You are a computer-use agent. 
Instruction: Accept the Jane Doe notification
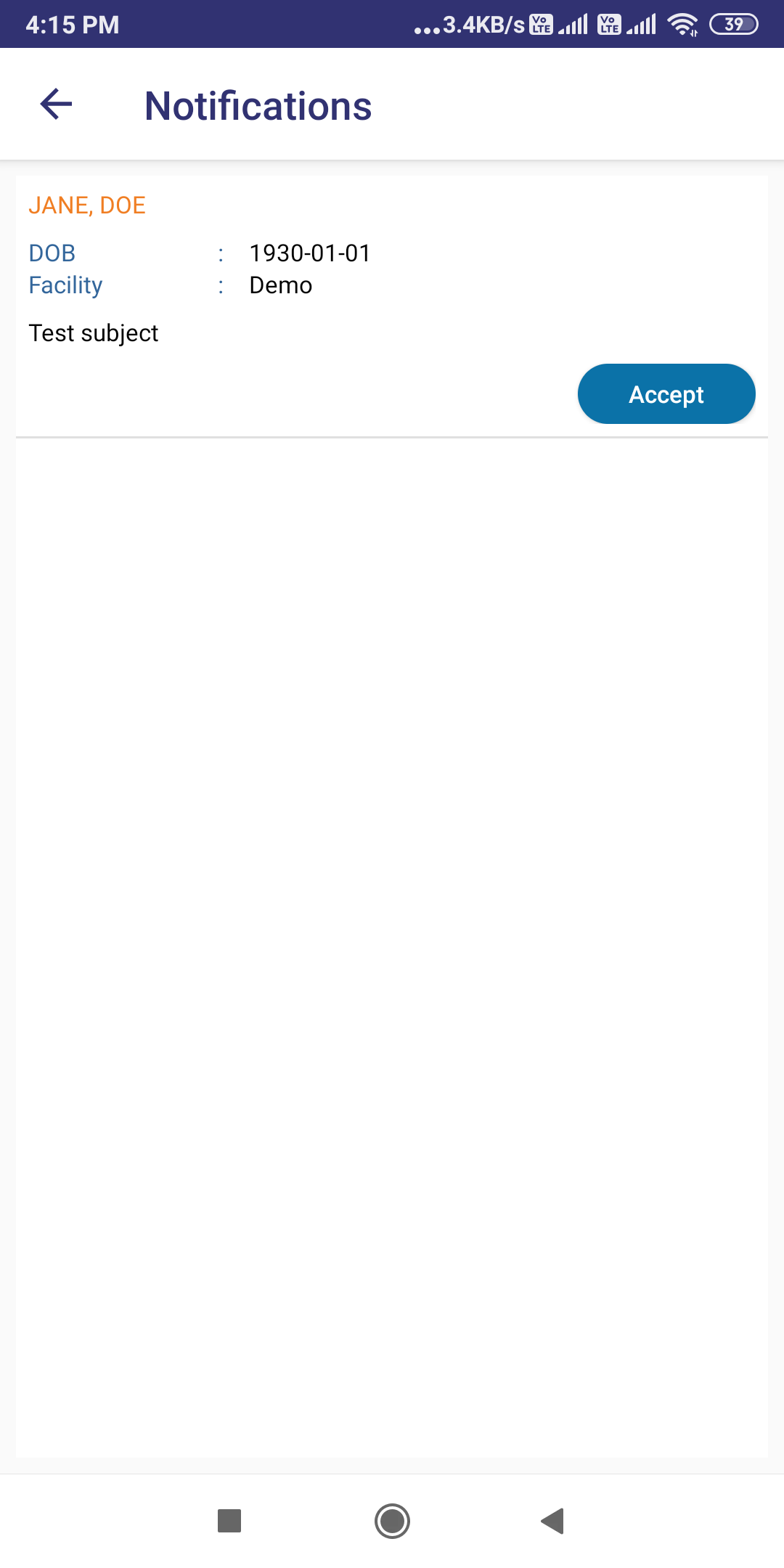tap(666, 393)
